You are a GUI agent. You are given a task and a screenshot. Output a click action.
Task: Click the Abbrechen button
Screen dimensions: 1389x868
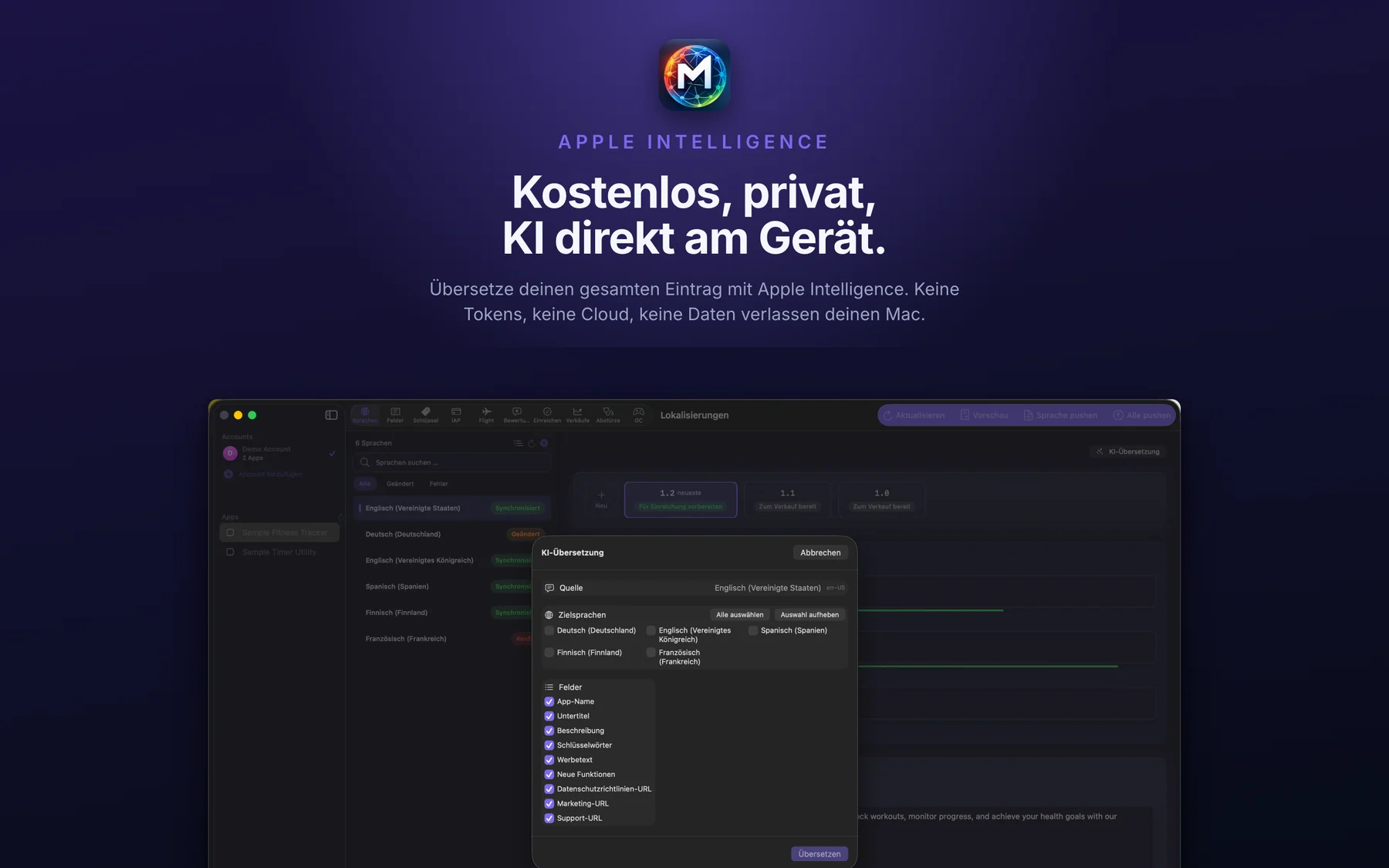[820, 552]
